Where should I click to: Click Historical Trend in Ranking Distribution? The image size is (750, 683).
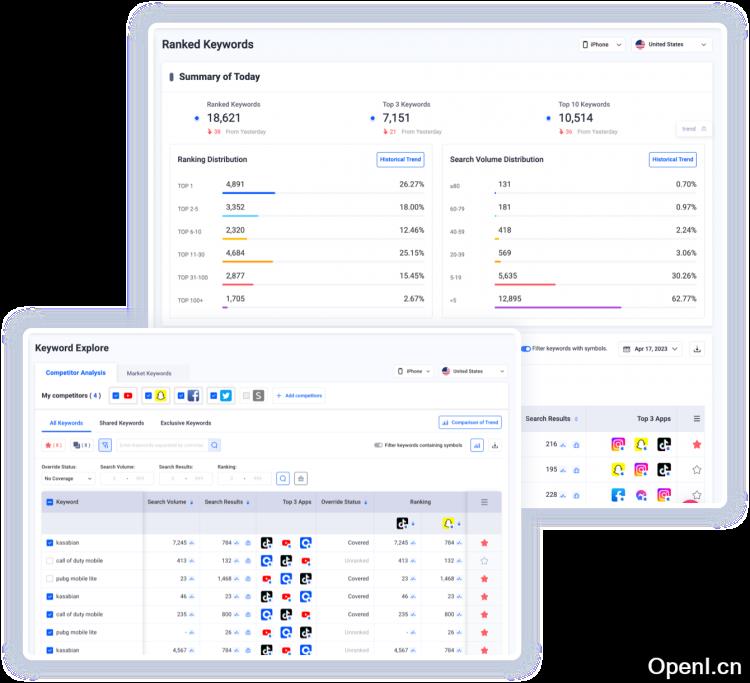click(399, 159)
